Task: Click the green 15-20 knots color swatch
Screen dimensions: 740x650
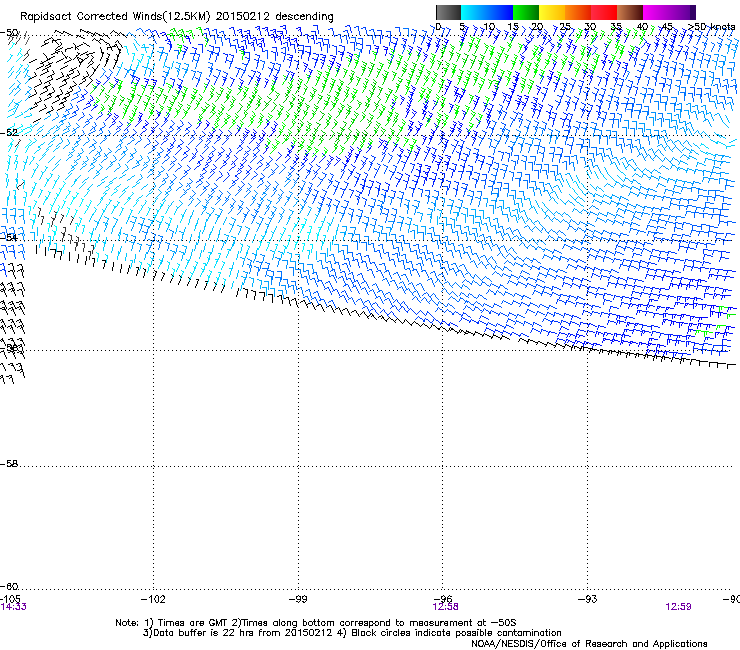Action: coord(526,12)
